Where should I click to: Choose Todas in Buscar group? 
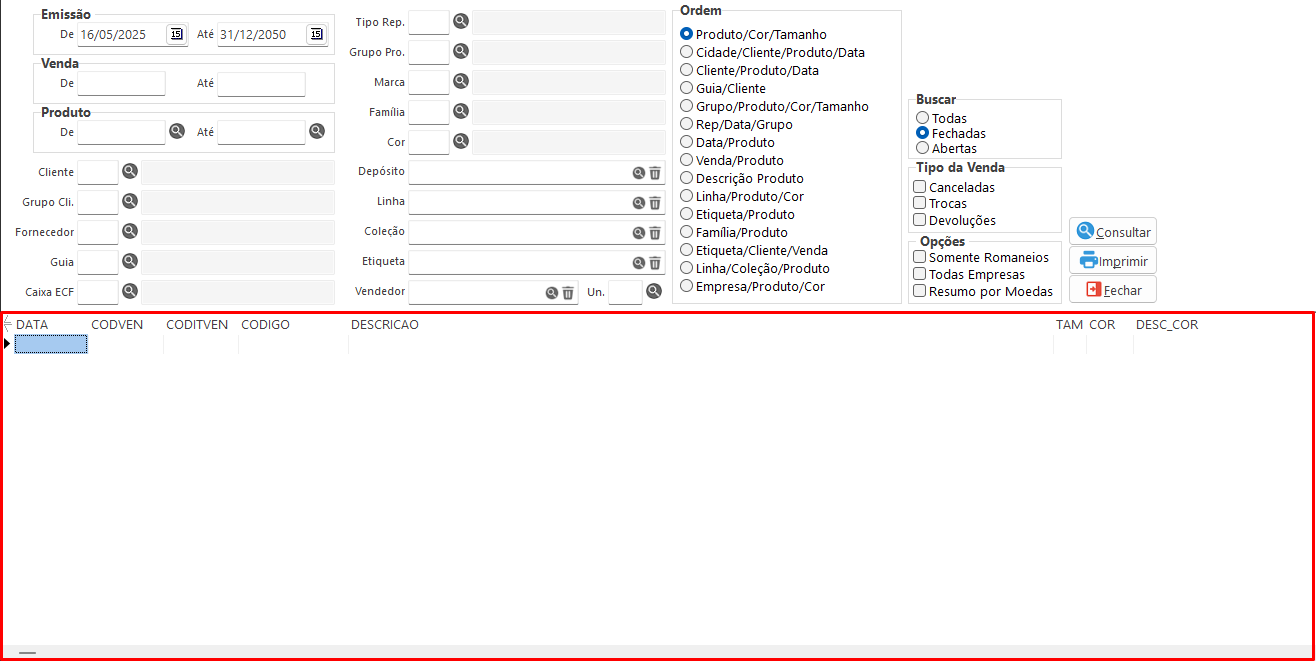tap(922, 118)
